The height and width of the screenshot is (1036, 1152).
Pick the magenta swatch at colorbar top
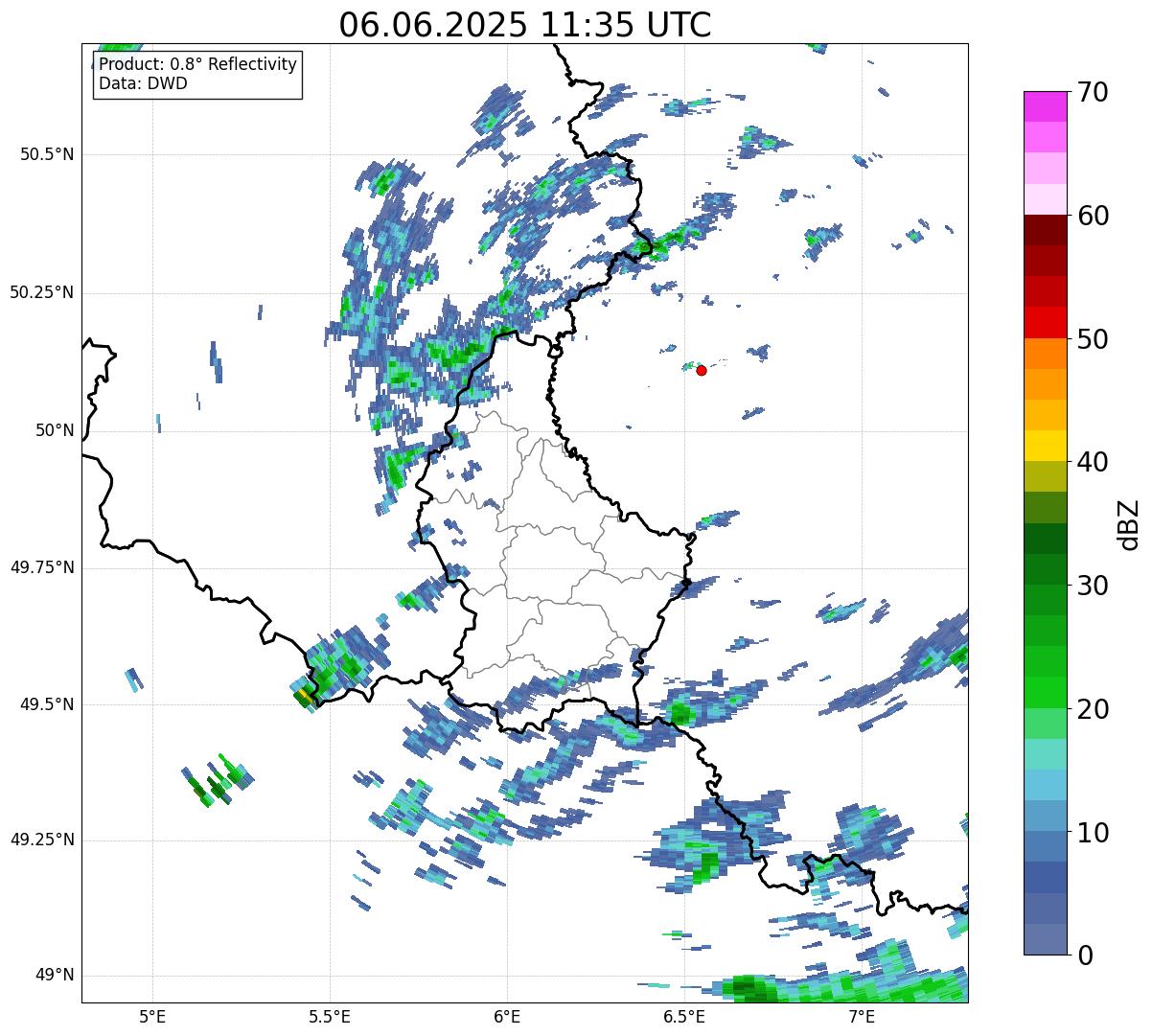coord(1045,106)
